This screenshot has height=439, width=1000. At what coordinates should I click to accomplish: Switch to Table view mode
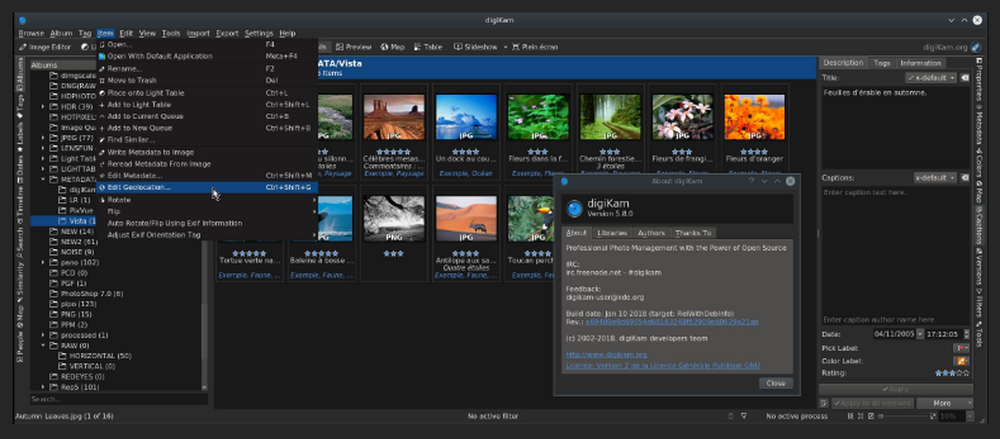428,47
